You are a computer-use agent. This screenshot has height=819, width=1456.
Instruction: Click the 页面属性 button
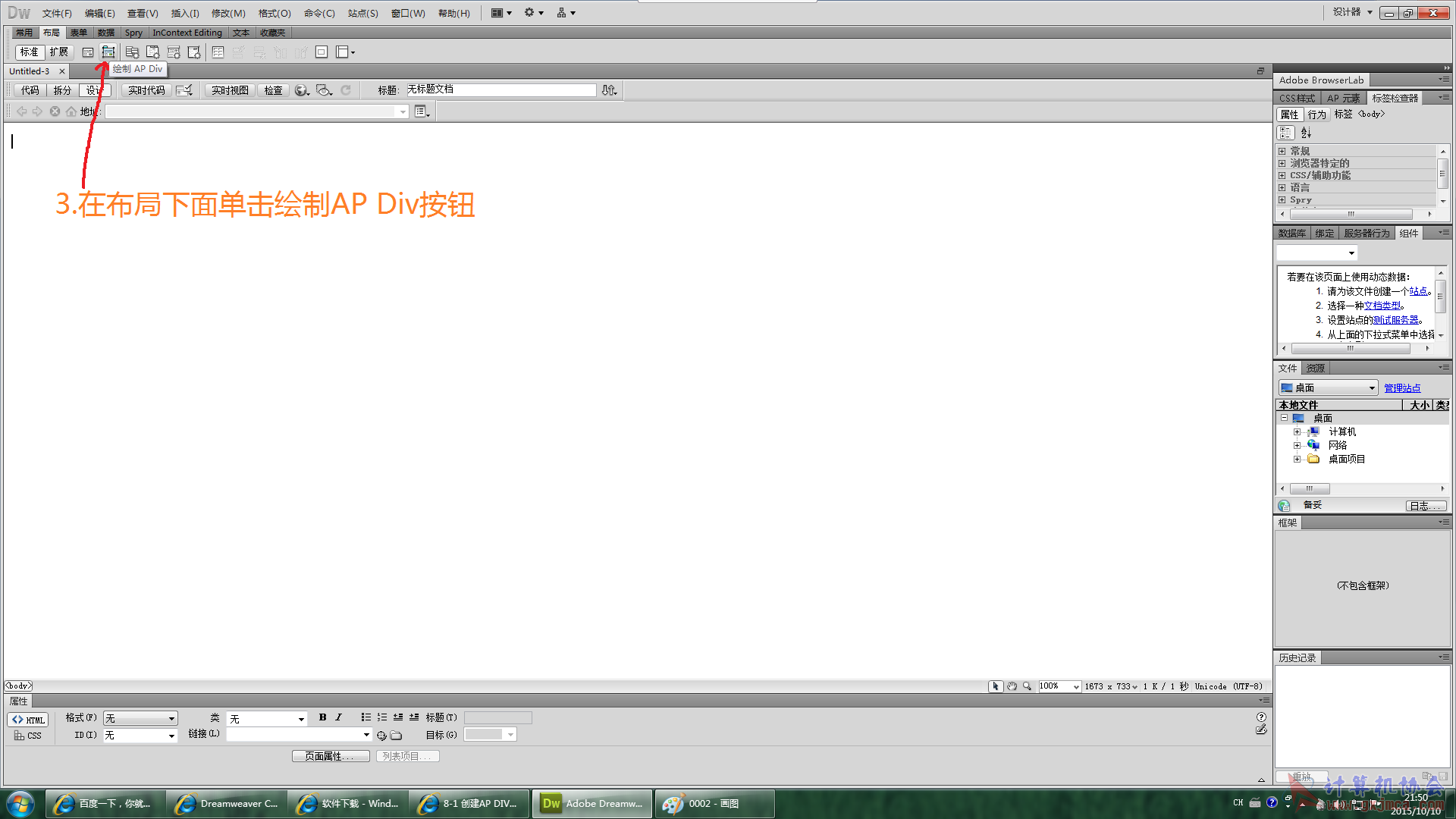331,756
